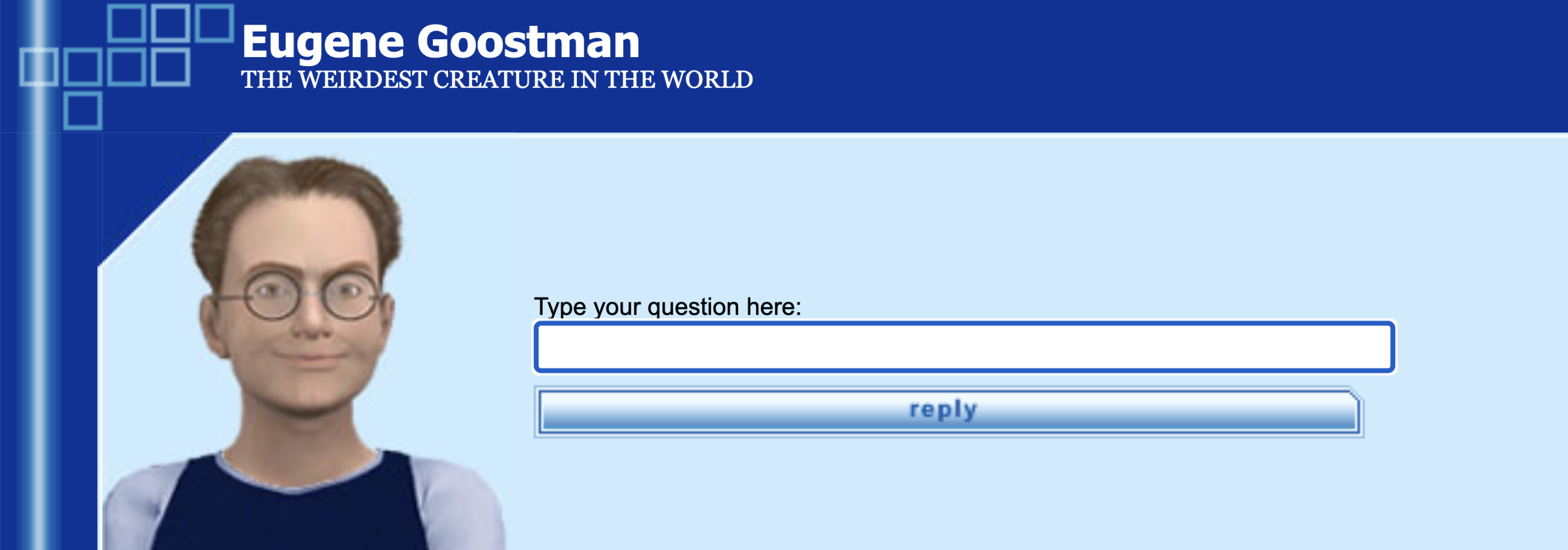Click the single lowest square of the logo

(83, 111)
